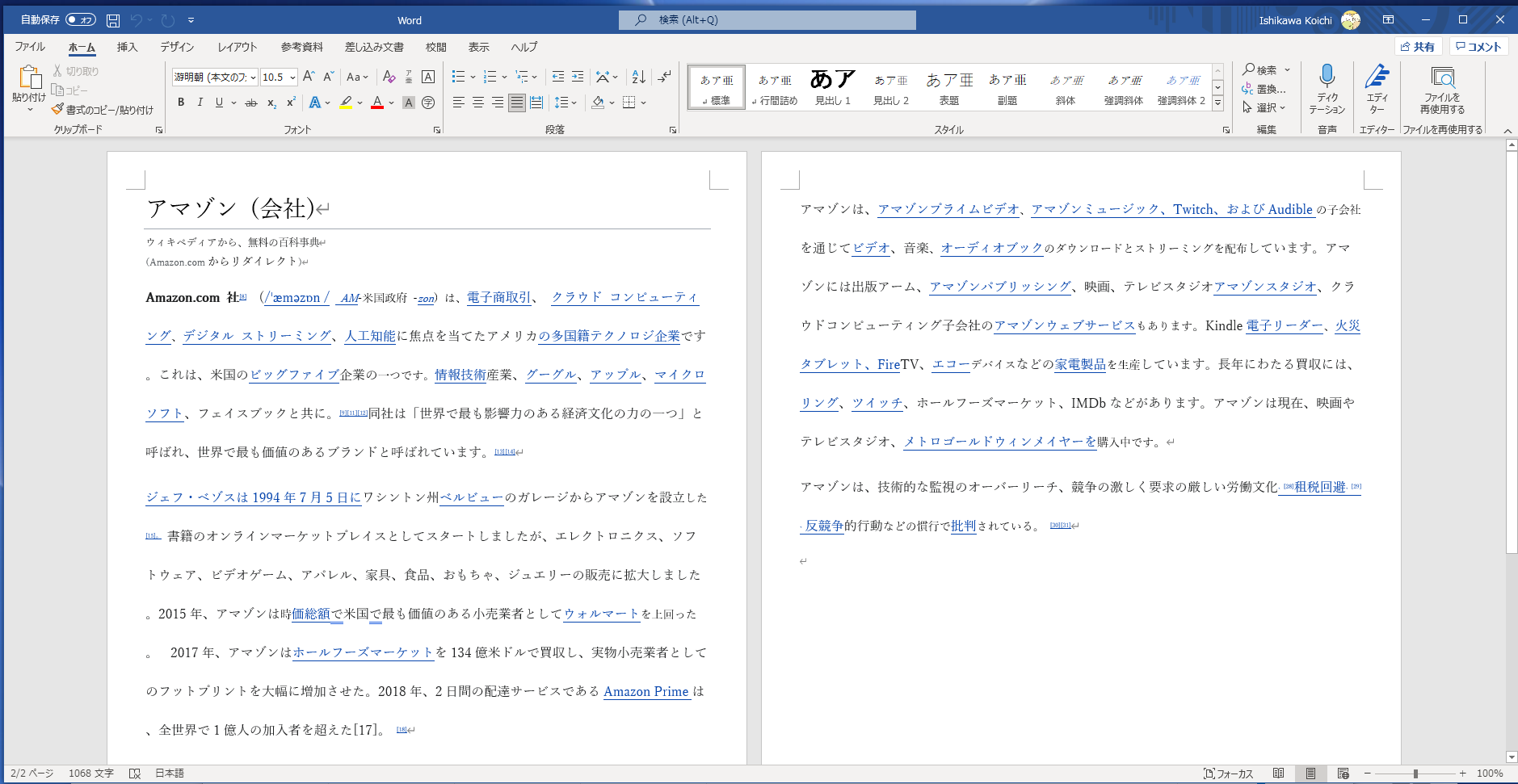The image size is (1518, 784).
Task: Adjust the zoom slider handle
Action: tap(1415, 774)
